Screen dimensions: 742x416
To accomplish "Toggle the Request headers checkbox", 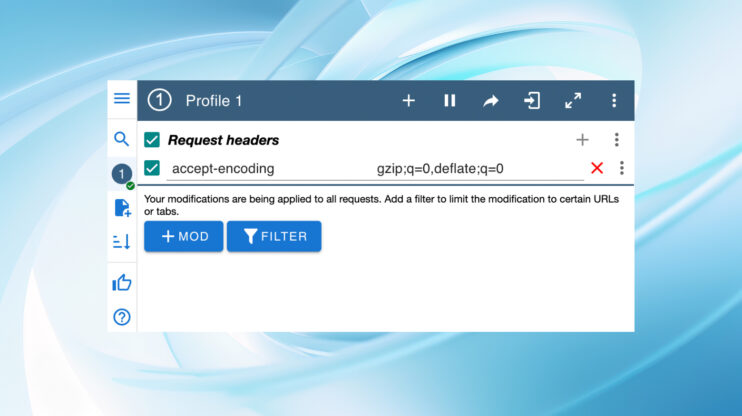I will click(x=152, y=140).
